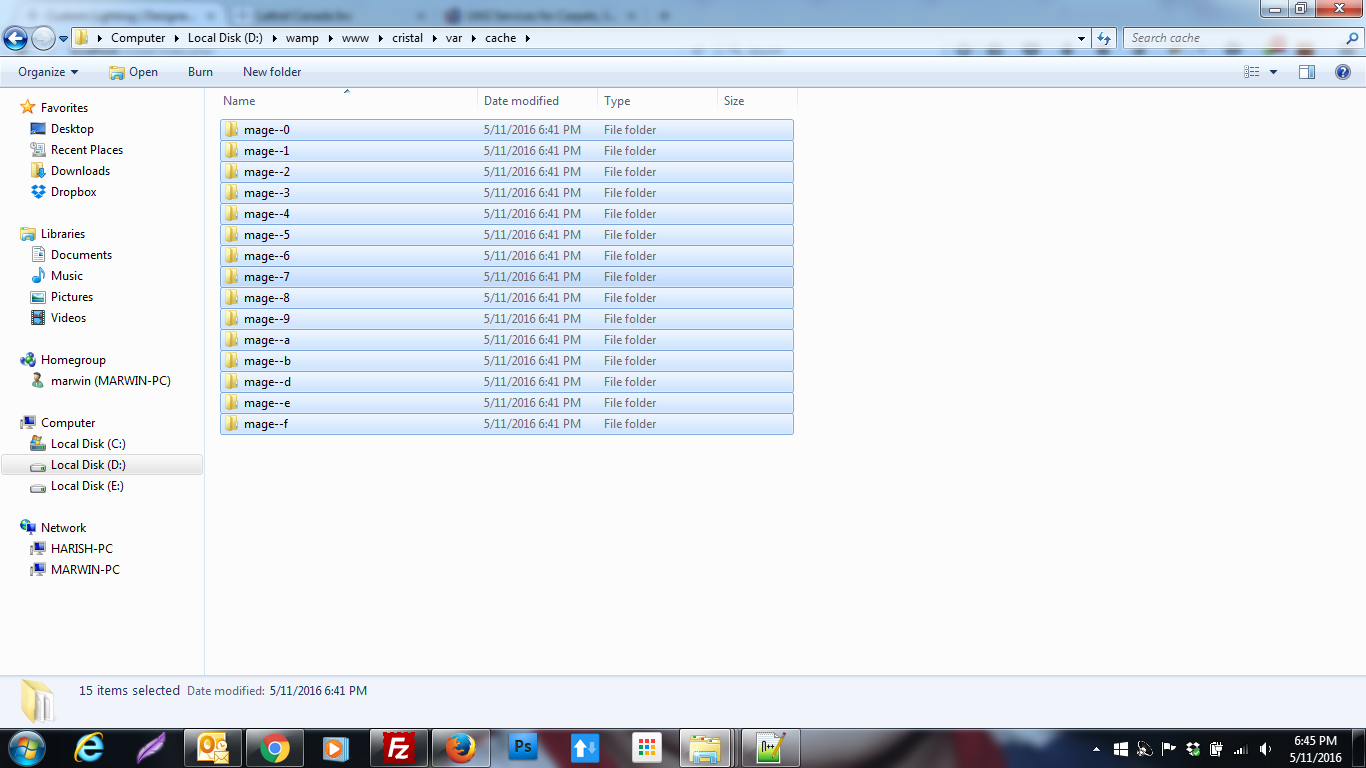
Task: Toggle the preview pane icon
Action: [1306, 72]
